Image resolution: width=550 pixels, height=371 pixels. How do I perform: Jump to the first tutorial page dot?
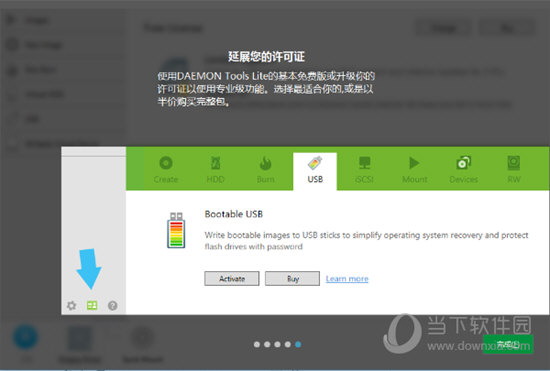257,344
